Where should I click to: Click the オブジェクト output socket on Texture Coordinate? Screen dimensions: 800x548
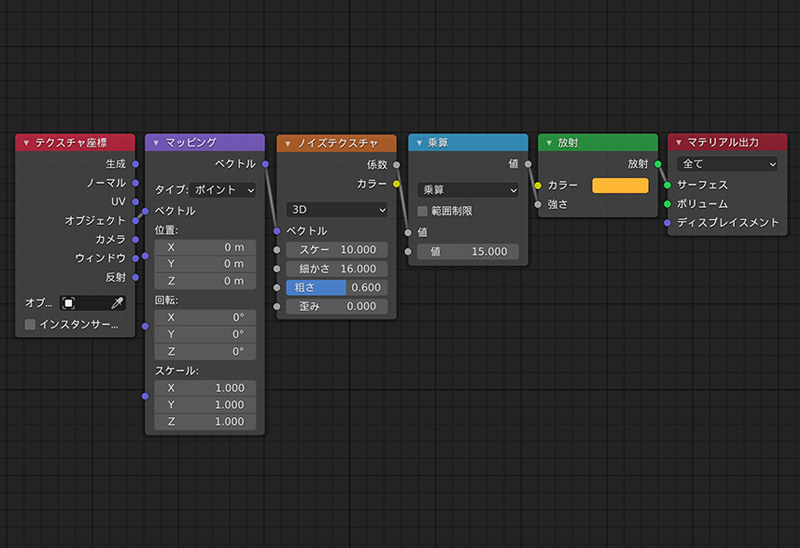pos(135,220)
